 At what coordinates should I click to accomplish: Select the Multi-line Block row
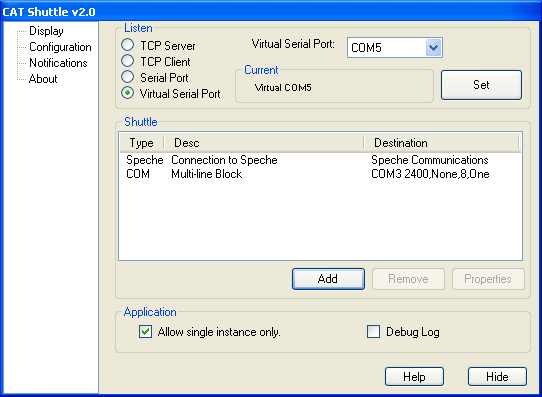320,174
